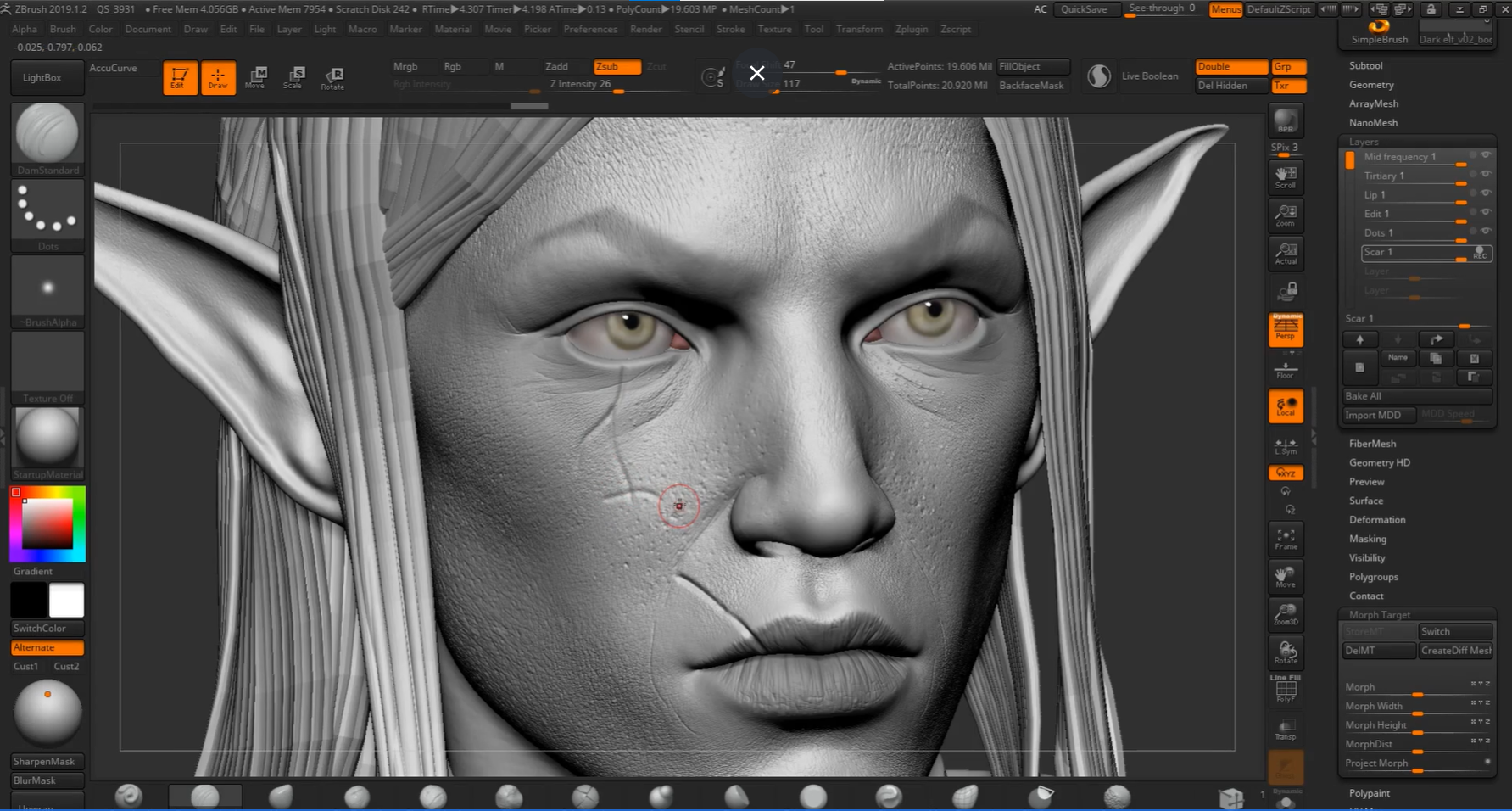Toggle the Persp perspective icon
The image size is (1512, 811).
pyautogui.click(x=1286, y=330)
